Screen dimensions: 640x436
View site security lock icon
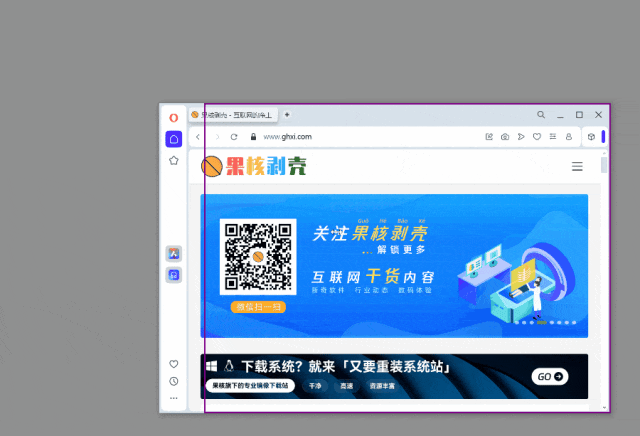click(x=253, y=137)
